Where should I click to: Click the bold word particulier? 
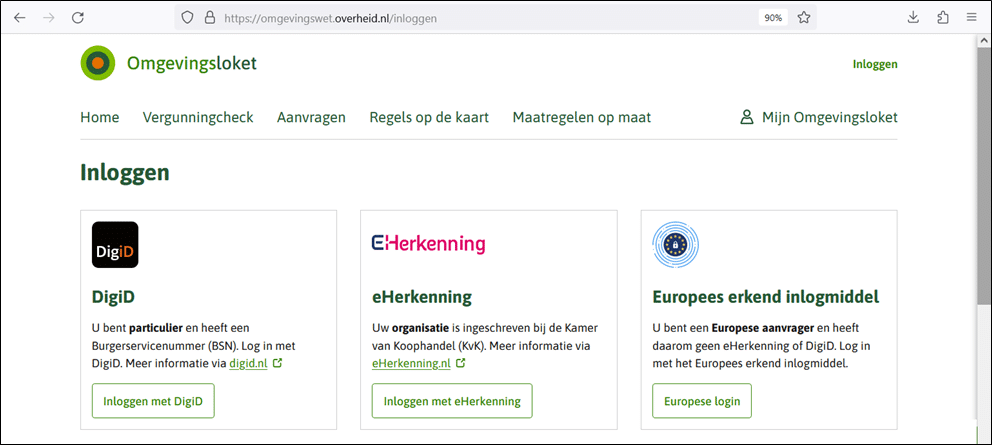tap(156, 329)
